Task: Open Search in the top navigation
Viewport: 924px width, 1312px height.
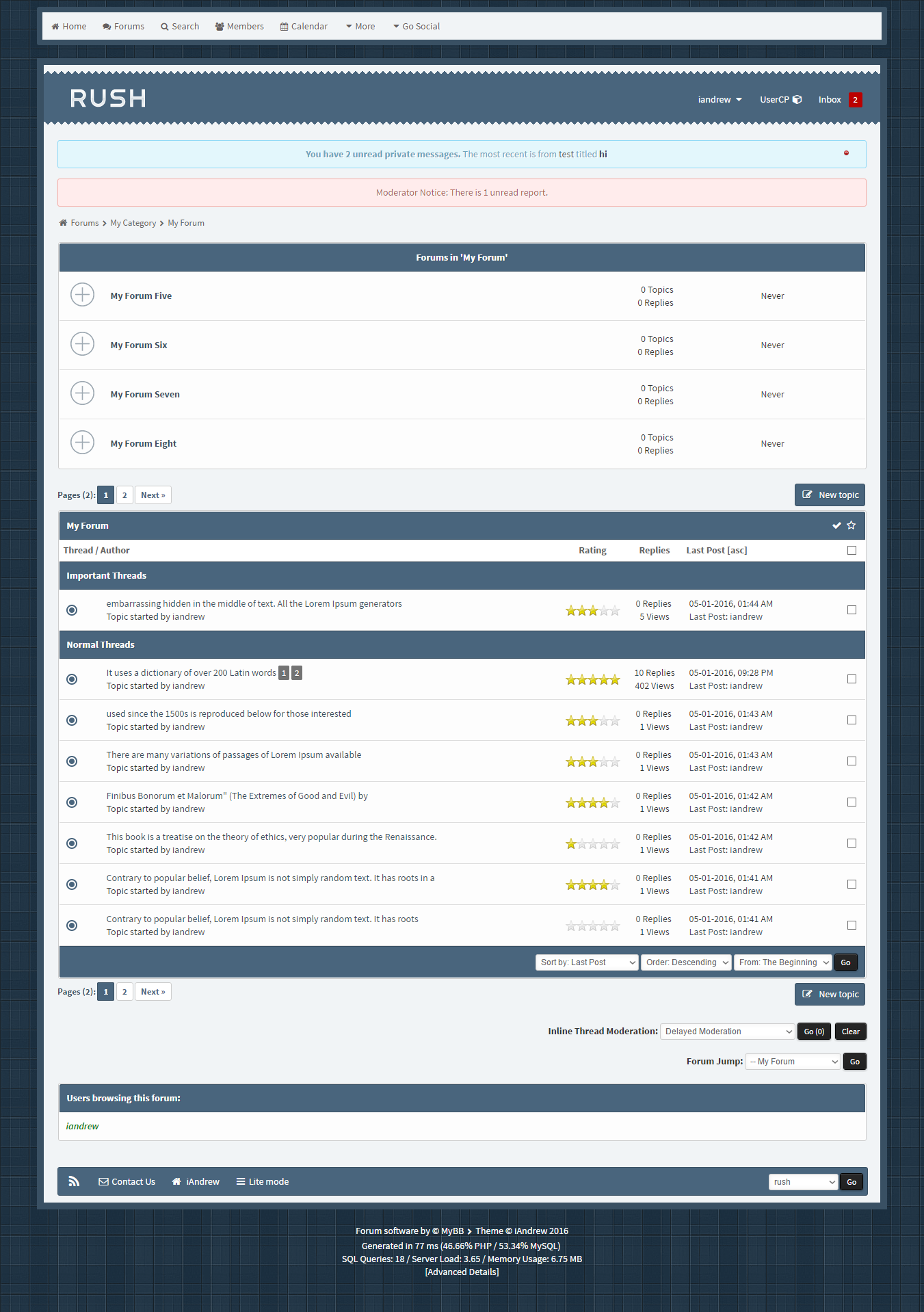Action: [x=180, y=27]
